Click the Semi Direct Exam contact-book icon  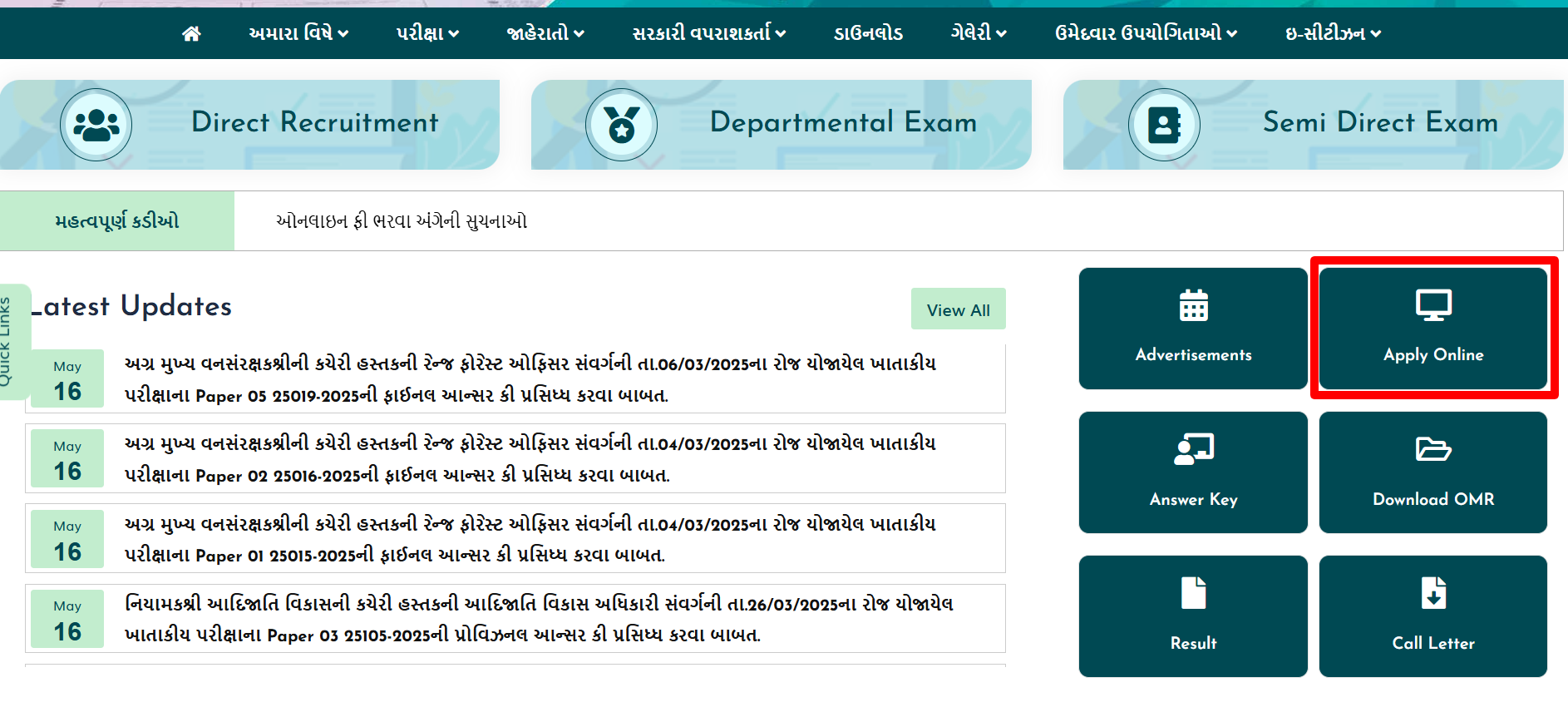click(1164, 125)
